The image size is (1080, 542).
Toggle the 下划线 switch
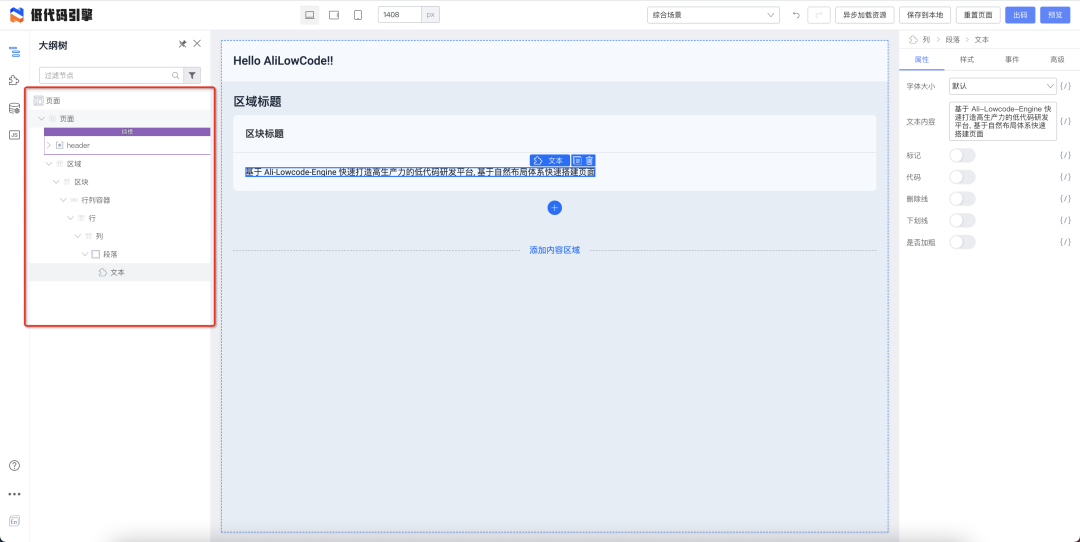click(x=962, y=220)
